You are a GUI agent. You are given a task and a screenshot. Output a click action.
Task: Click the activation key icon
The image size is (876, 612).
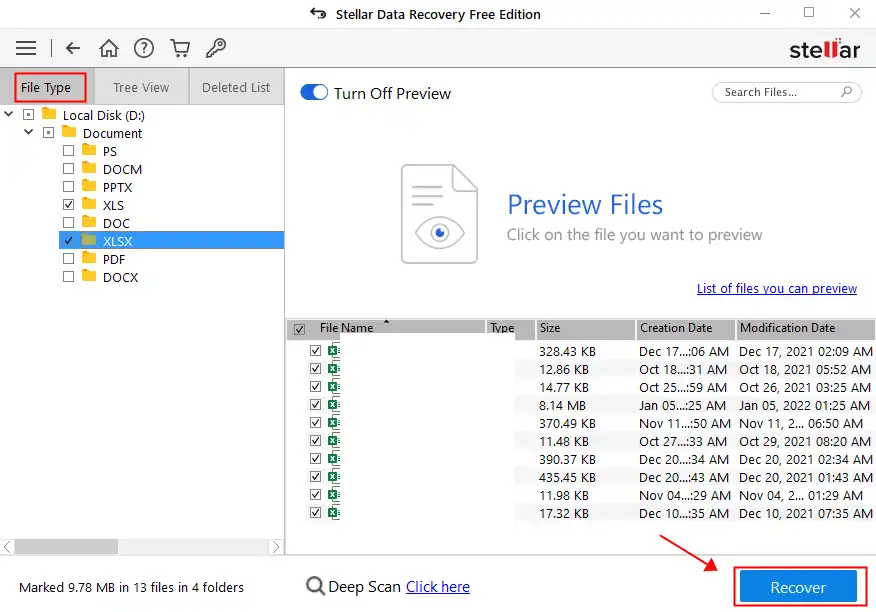pos(216,48)
